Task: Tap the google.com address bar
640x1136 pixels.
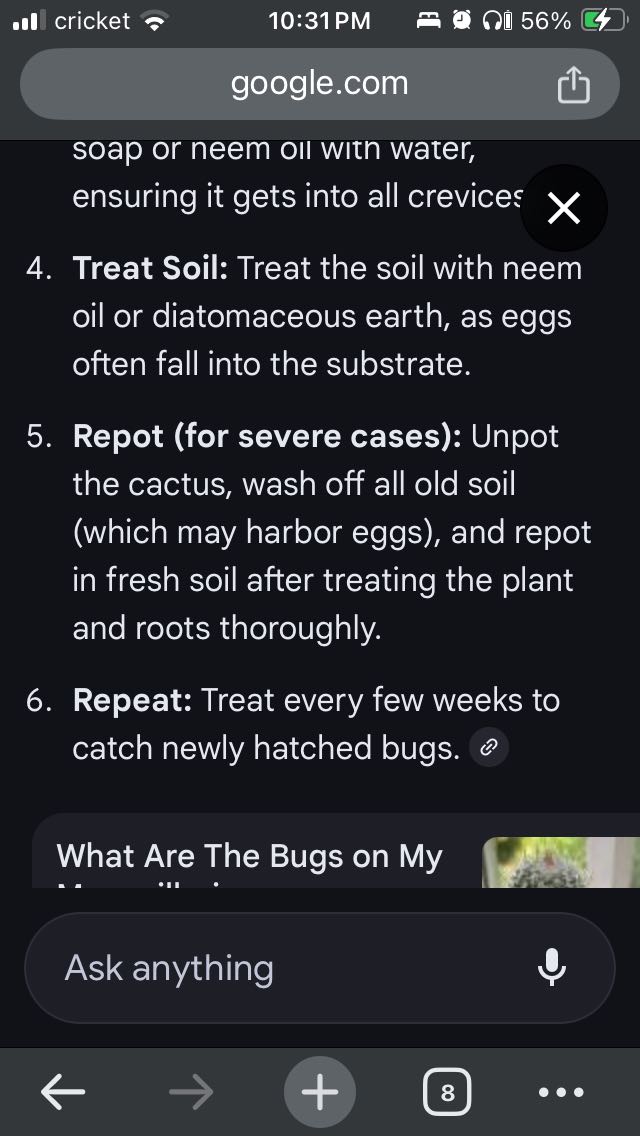Action: [320, 84]
